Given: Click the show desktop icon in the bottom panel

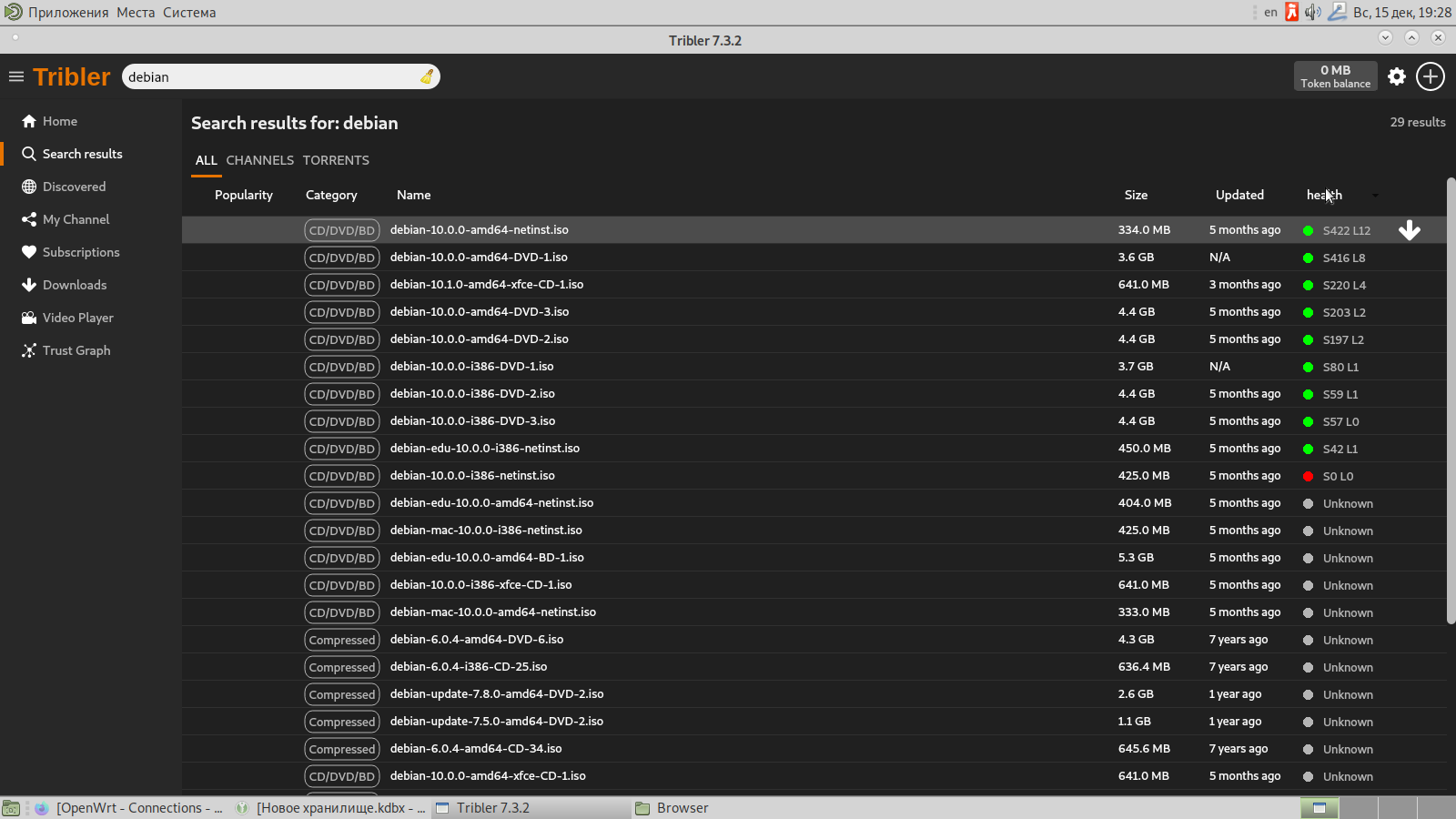Looking at the screenshot, I should tap(11, 808).
